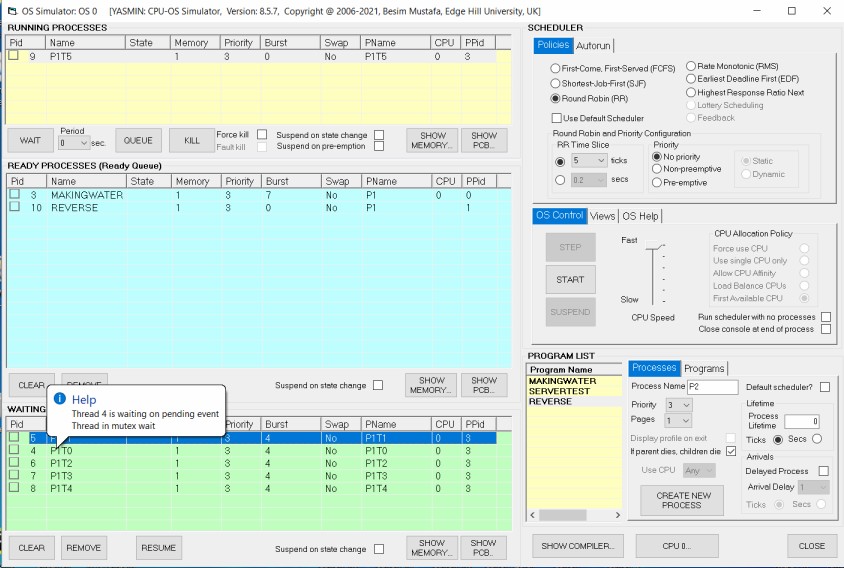Select RR time slice in secs radio
The height and width of the screenshot is (568, 844).
(560, 180)
